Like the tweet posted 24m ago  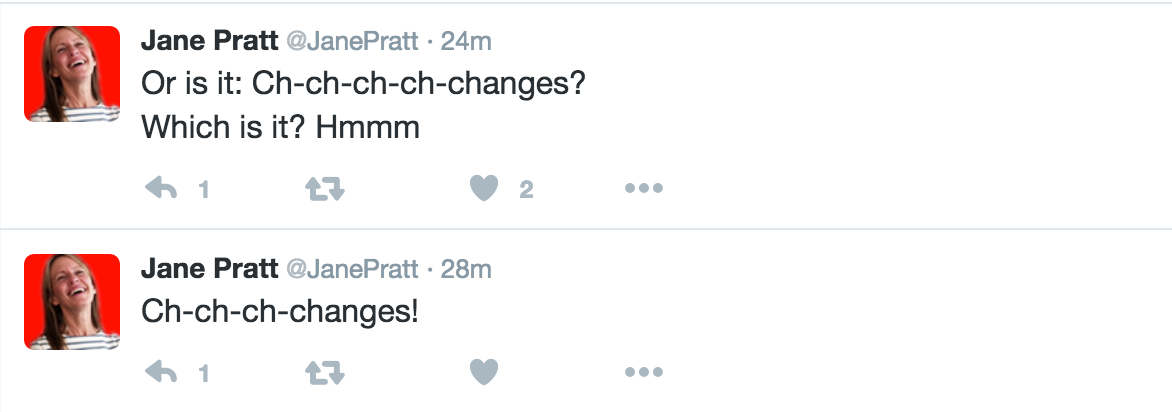(x=484, y=188)
